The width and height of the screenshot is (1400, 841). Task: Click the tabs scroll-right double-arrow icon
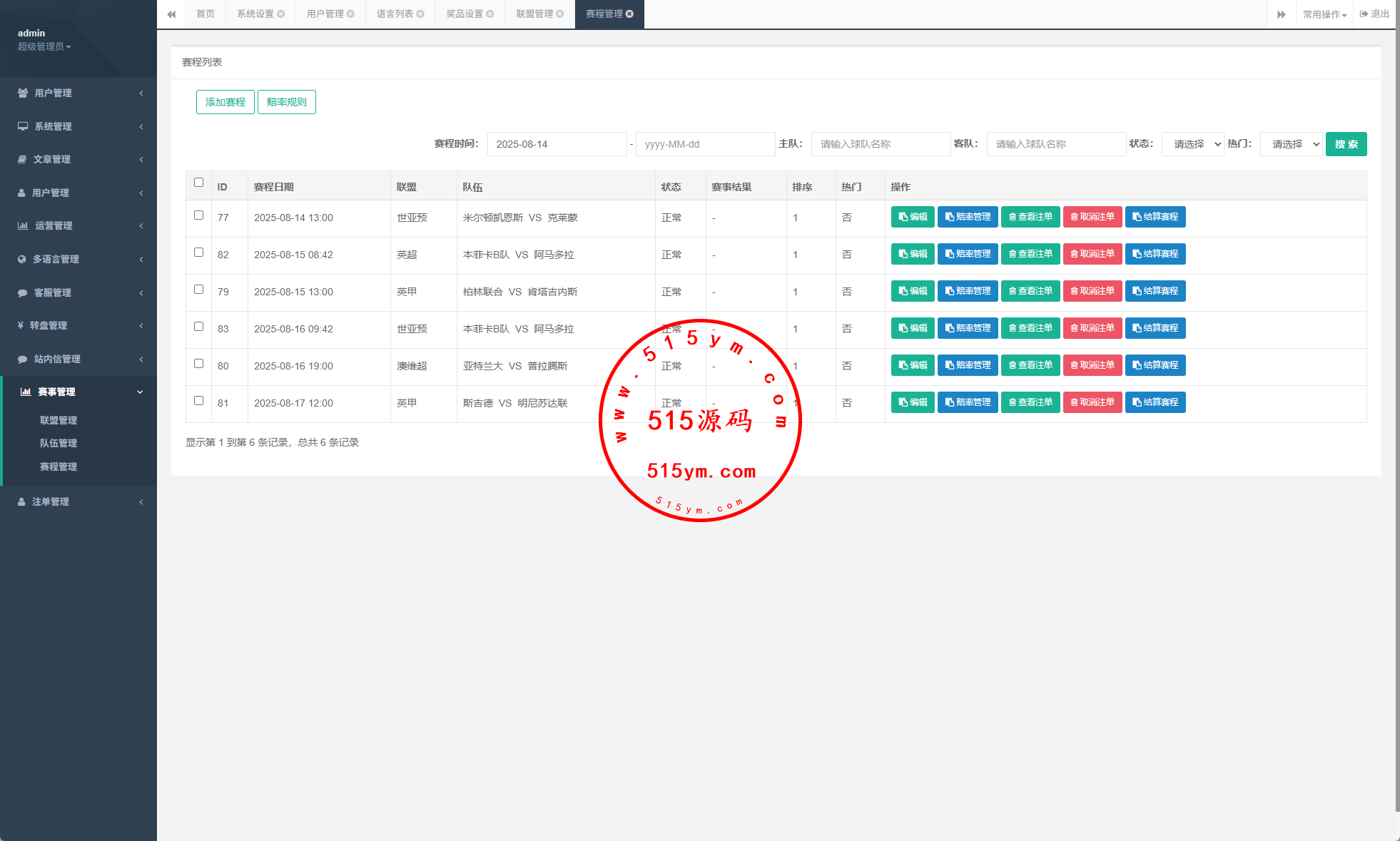pos(1281,14)
